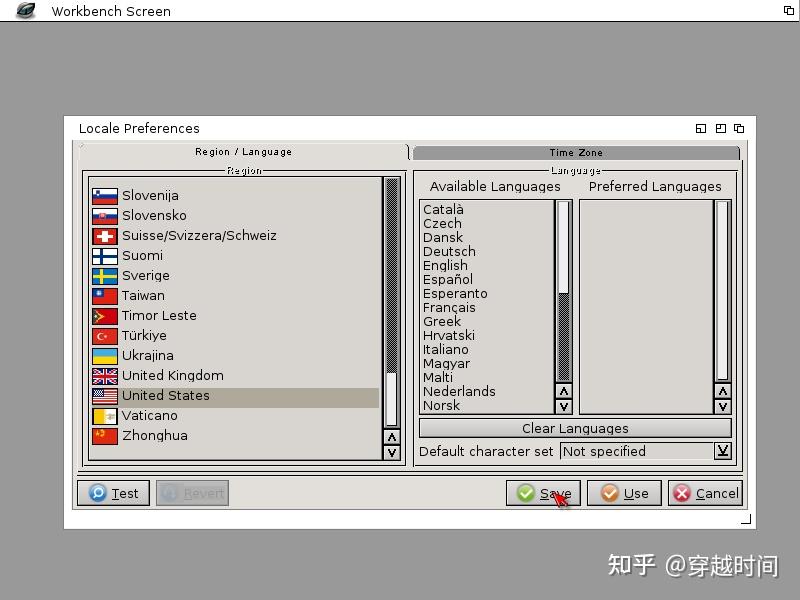Click the United Kingdom flag icon
This screenshot has width=800, height=600.
coord(104,376)
